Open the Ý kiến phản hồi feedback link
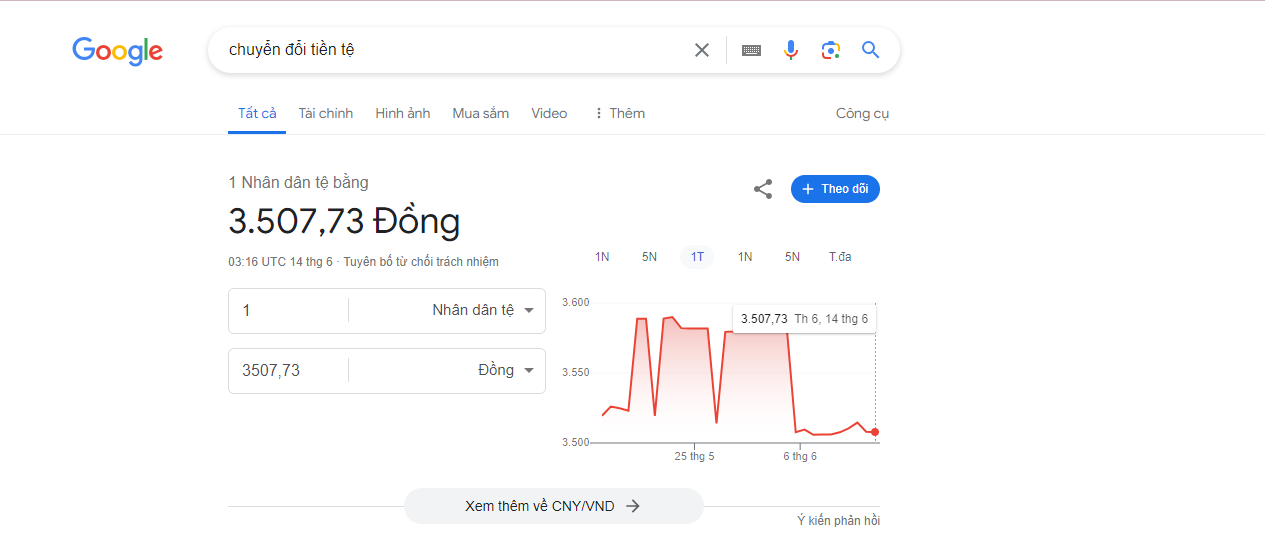Viewport: 1265px width, 558px height. click(838, 521)
